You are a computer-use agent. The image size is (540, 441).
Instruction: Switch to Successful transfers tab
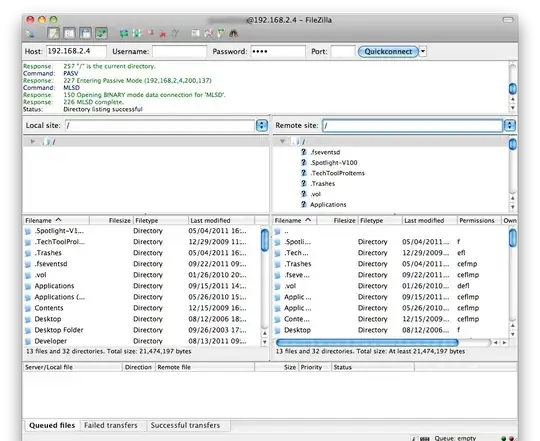pyautogui.click(x=185, y=426)
